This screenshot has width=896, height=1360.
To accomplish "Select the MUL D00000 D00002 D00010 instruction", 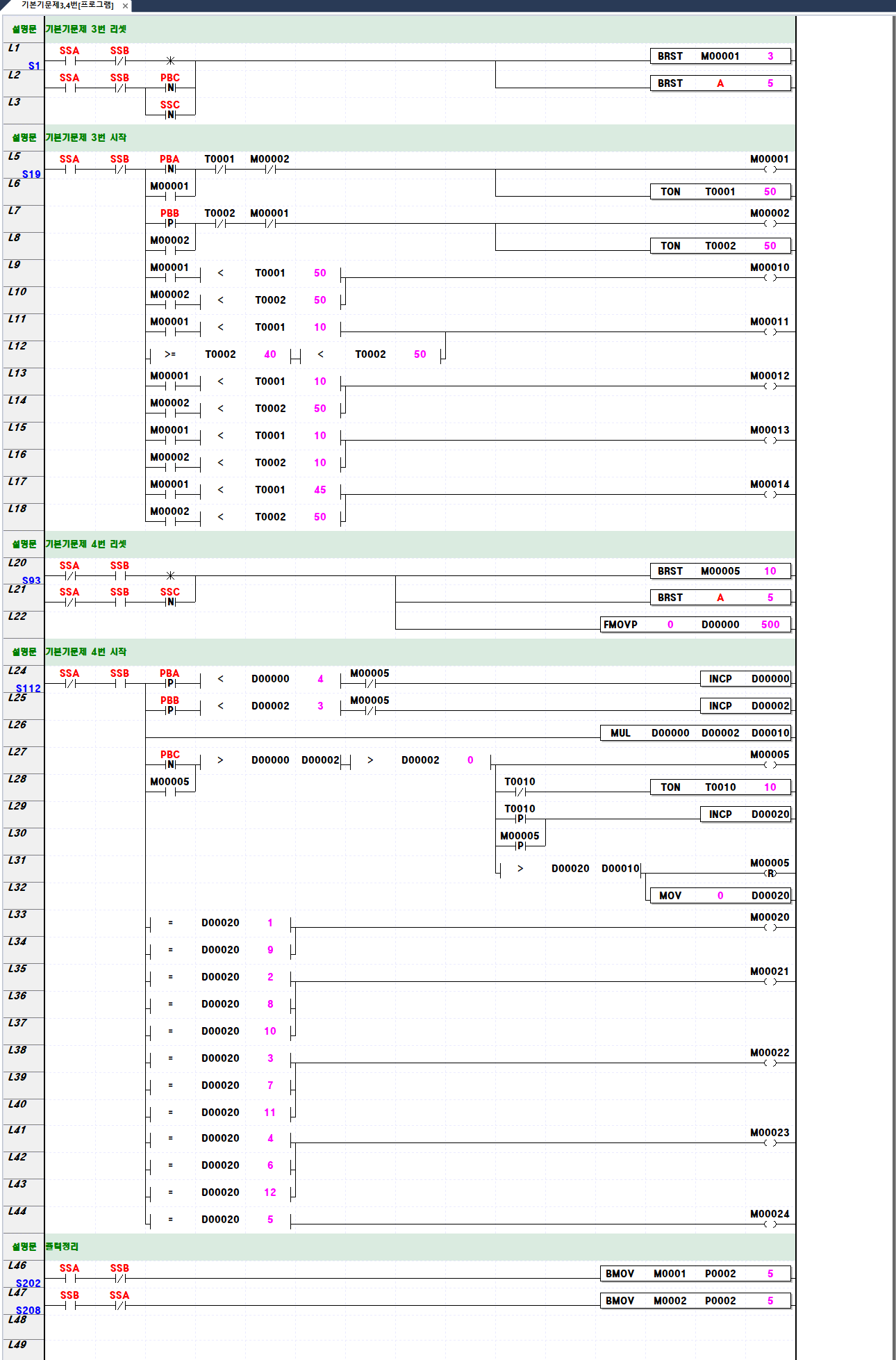I will point(696,733).
